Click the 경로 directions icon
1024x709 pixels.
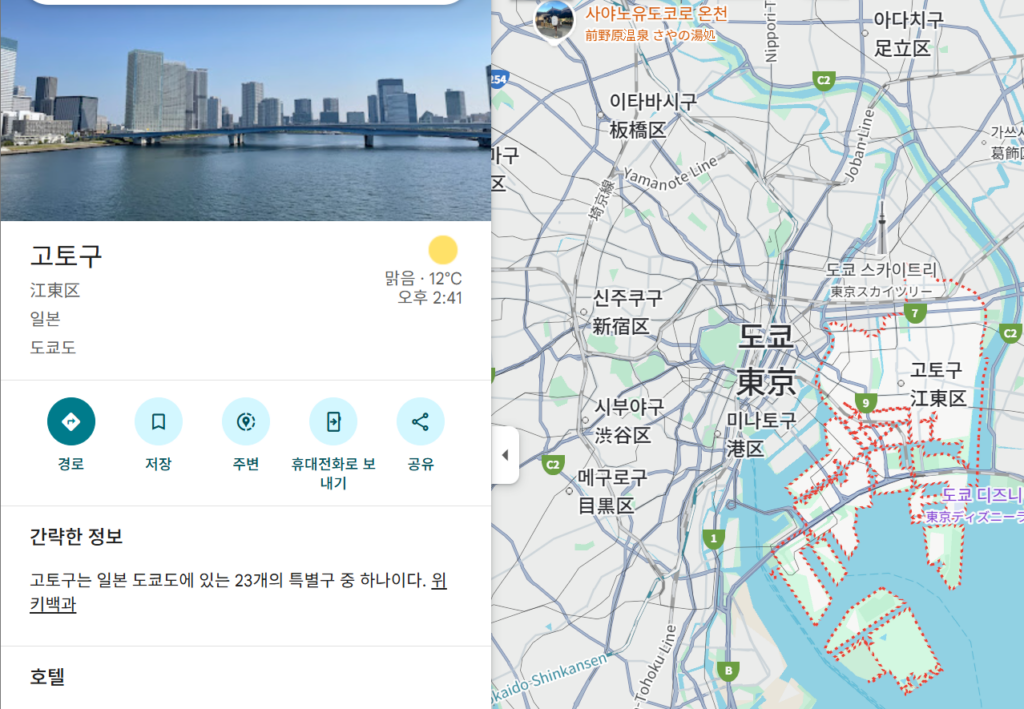click(71, 422)
